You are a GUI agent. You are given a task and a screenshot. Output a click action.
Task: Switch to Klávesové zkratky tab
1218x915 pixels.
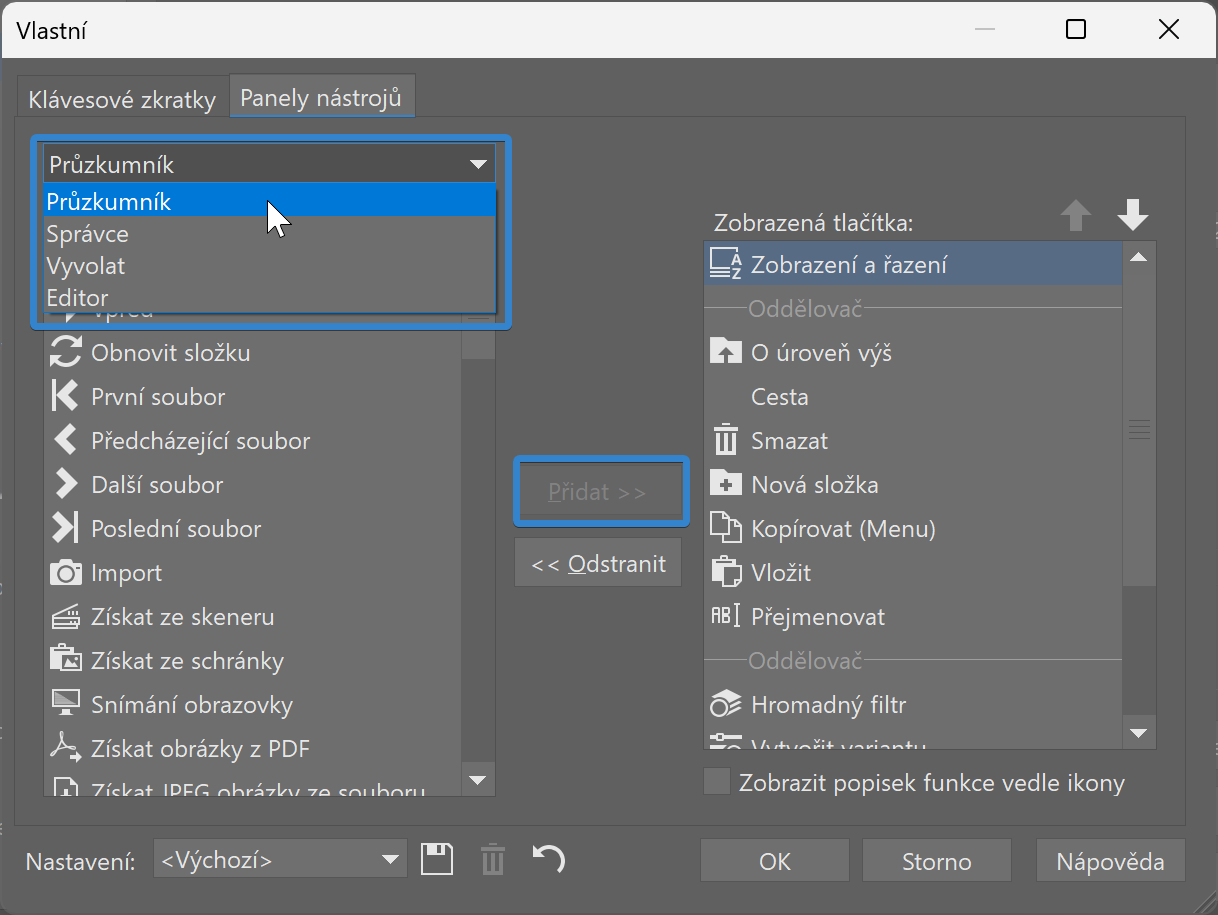tap(122, 100)
